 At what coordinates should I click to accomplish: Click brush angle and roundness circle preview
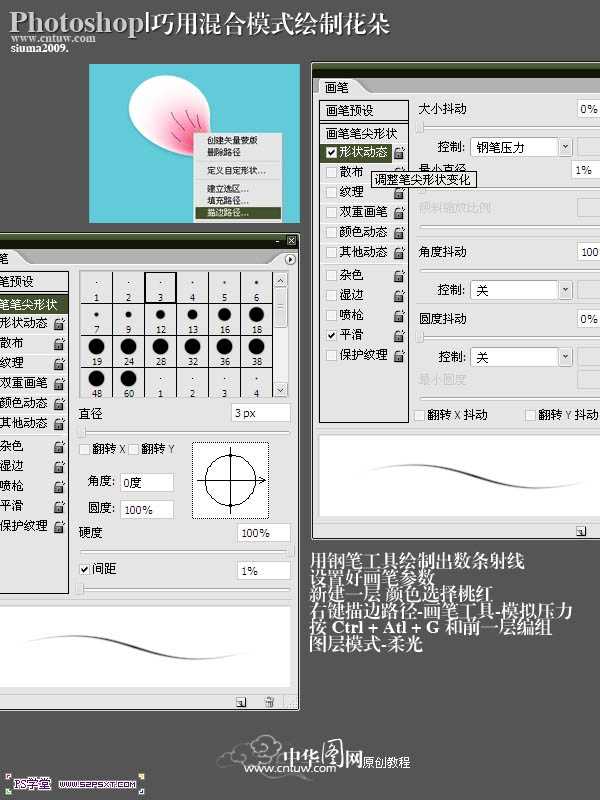point(231,481)
